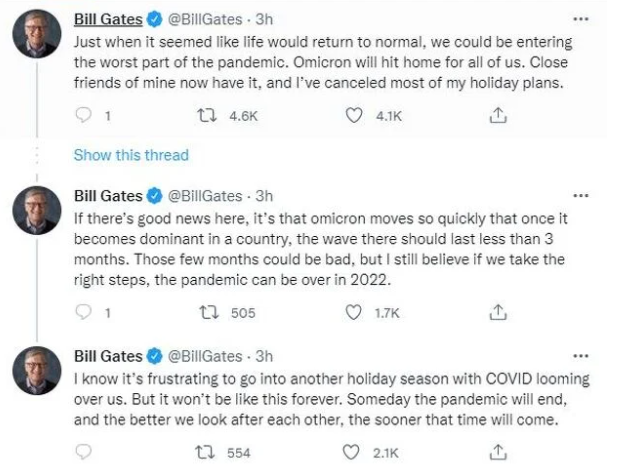The image size is (632, 465).
Task: Reply to the tweet about good news
Action: point(84,313)
